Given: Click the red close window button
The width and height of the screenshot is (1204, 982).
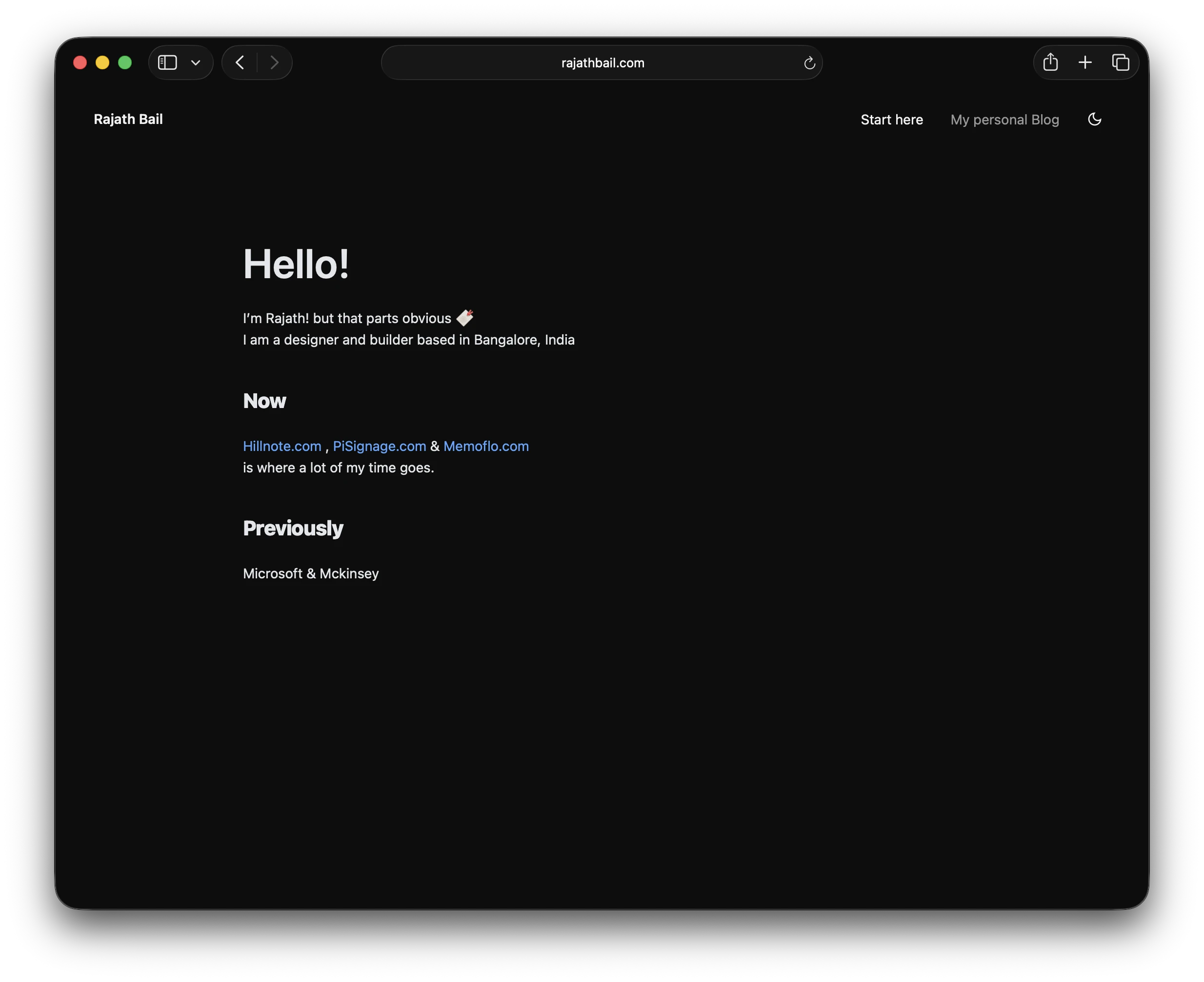Looking at the screenshot, I should 80,62.
